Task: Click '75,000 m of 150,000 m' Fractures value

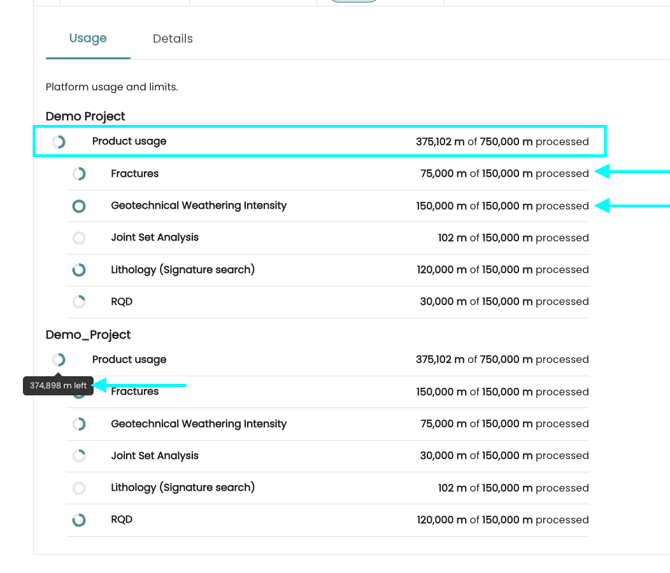Action: pyautogui.click(x=476, y=173)
